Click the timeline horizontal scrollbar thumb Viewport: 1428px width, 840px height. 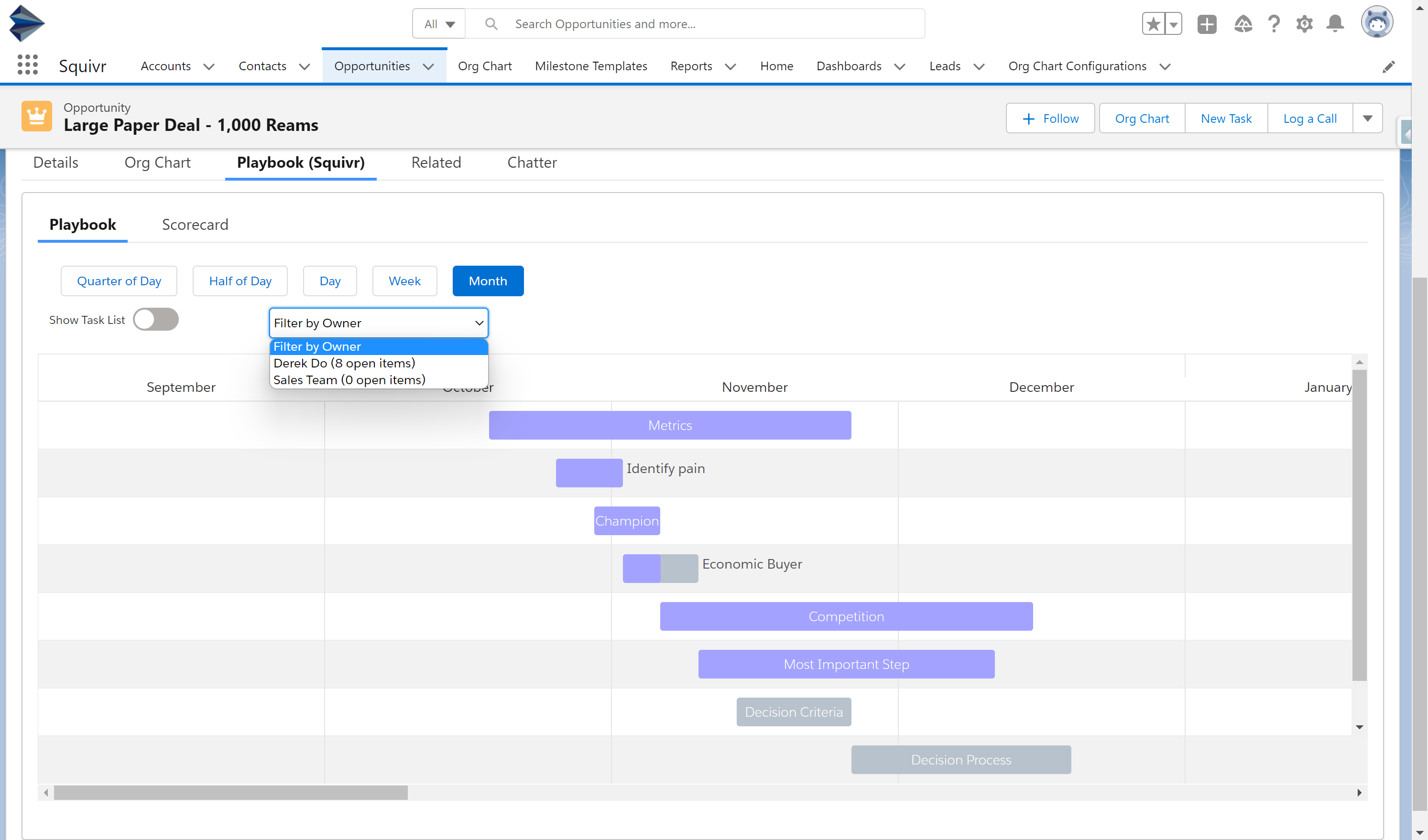click(x=230, y=792)
